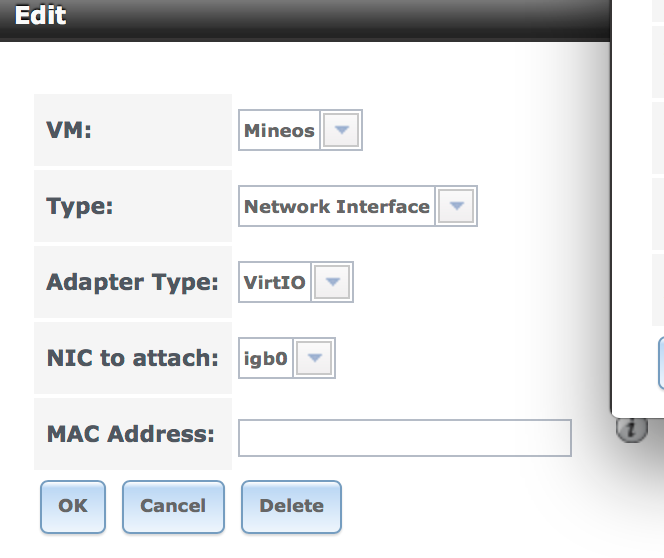The image size is (664, 558).
Task: Expand the NIC to attach dropdown arrow
Action: (314, 358)
